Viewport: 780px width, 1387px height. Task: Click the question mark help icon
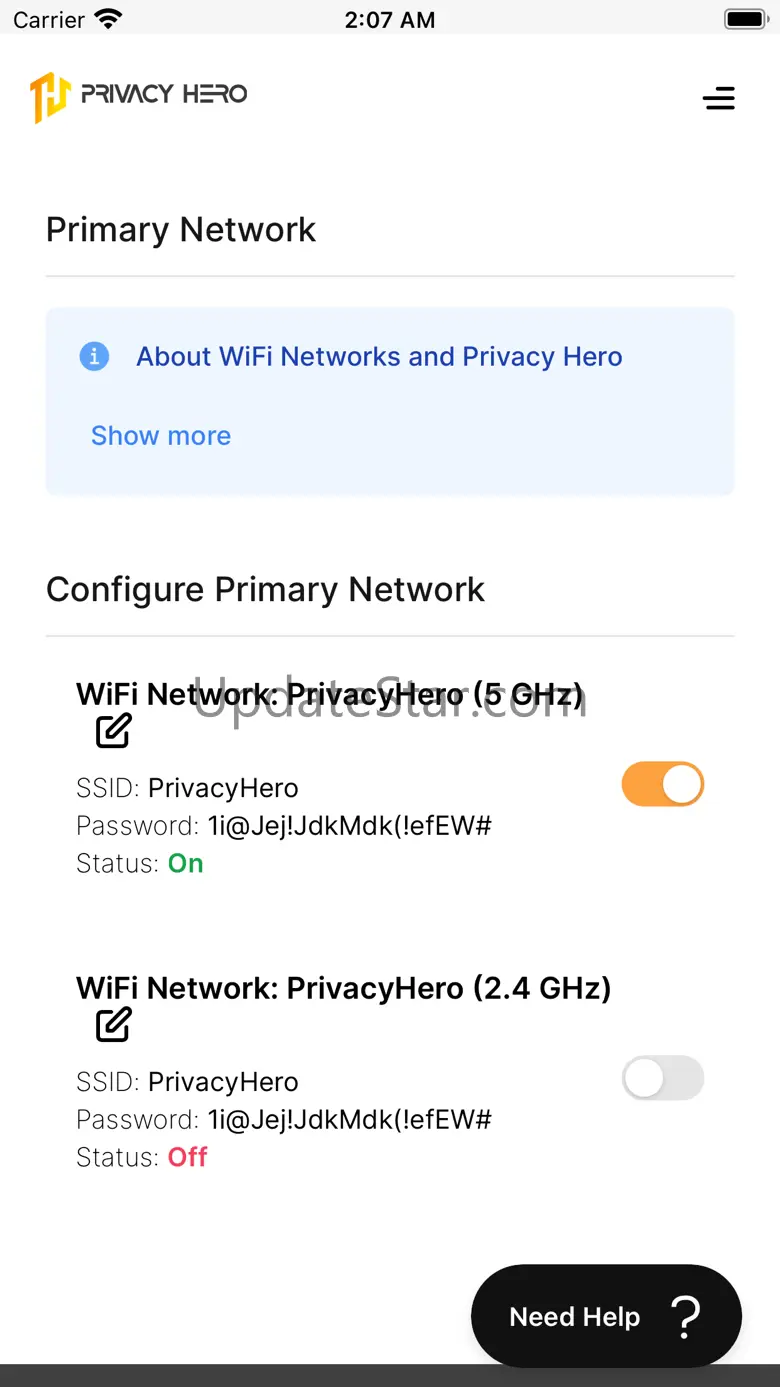686,1316
